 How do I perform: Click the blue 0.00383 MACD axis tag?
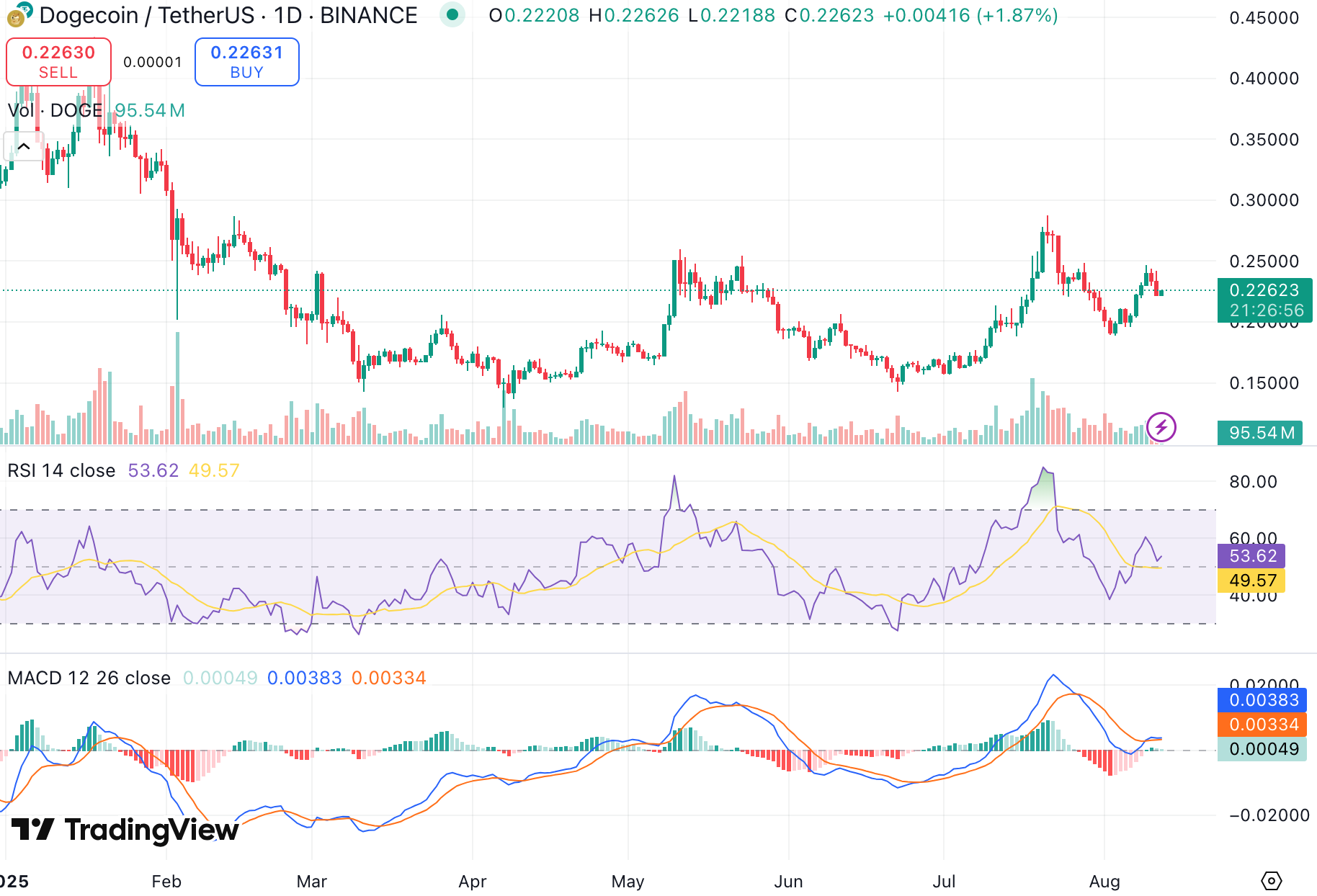click(x=1262, y=700)
